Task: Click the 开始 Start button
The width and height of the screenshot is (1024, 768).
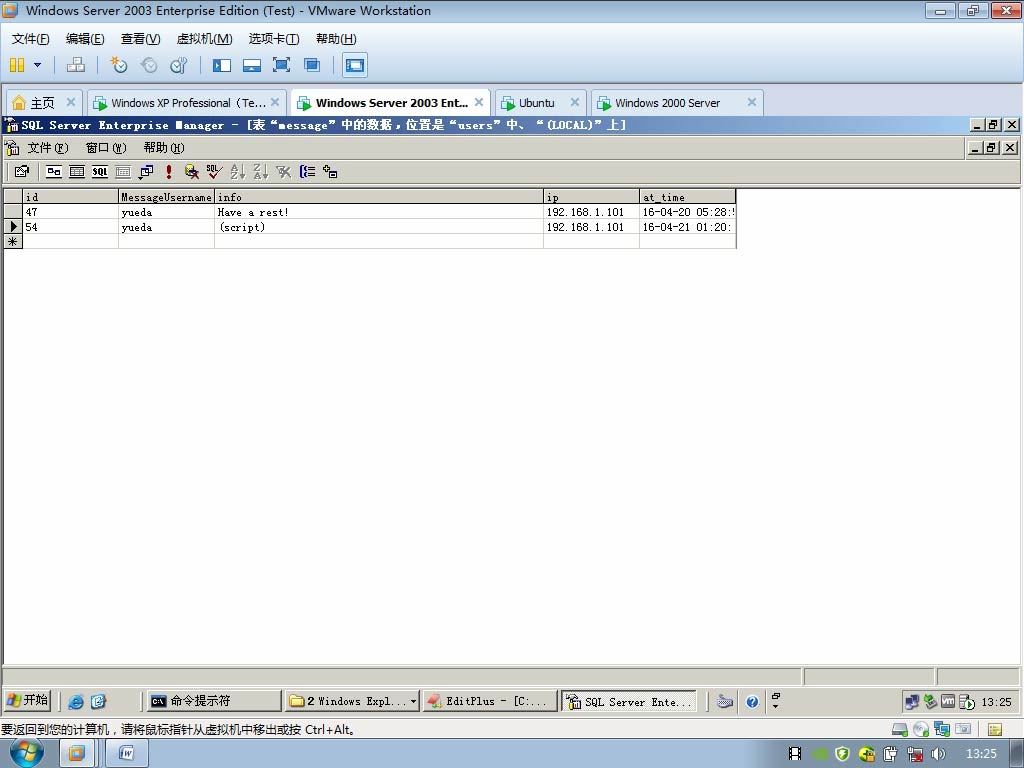Action: 27,700
